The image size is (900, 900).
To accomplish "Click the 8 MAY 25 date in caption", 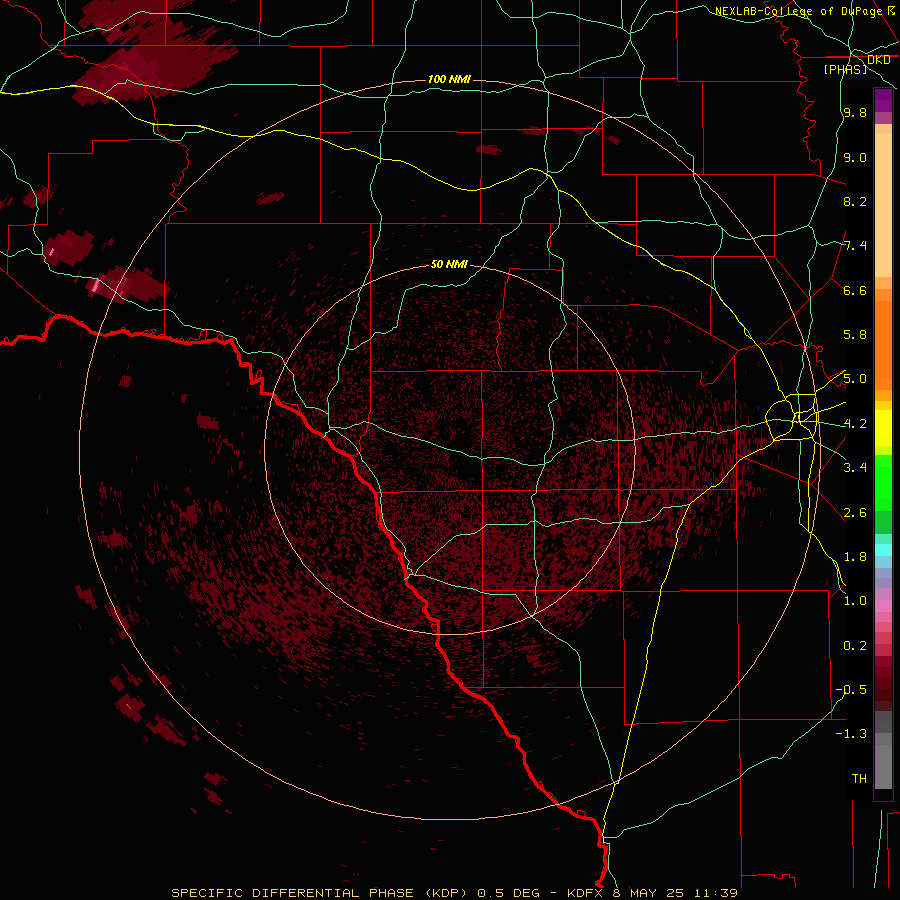I will click(x=649, y=893).
